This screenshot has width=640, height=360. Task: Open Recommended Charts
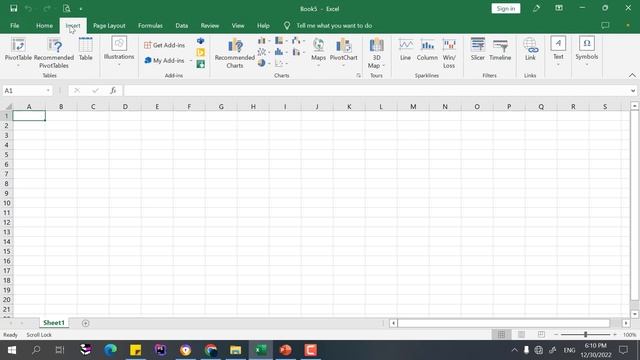[235, 53]
